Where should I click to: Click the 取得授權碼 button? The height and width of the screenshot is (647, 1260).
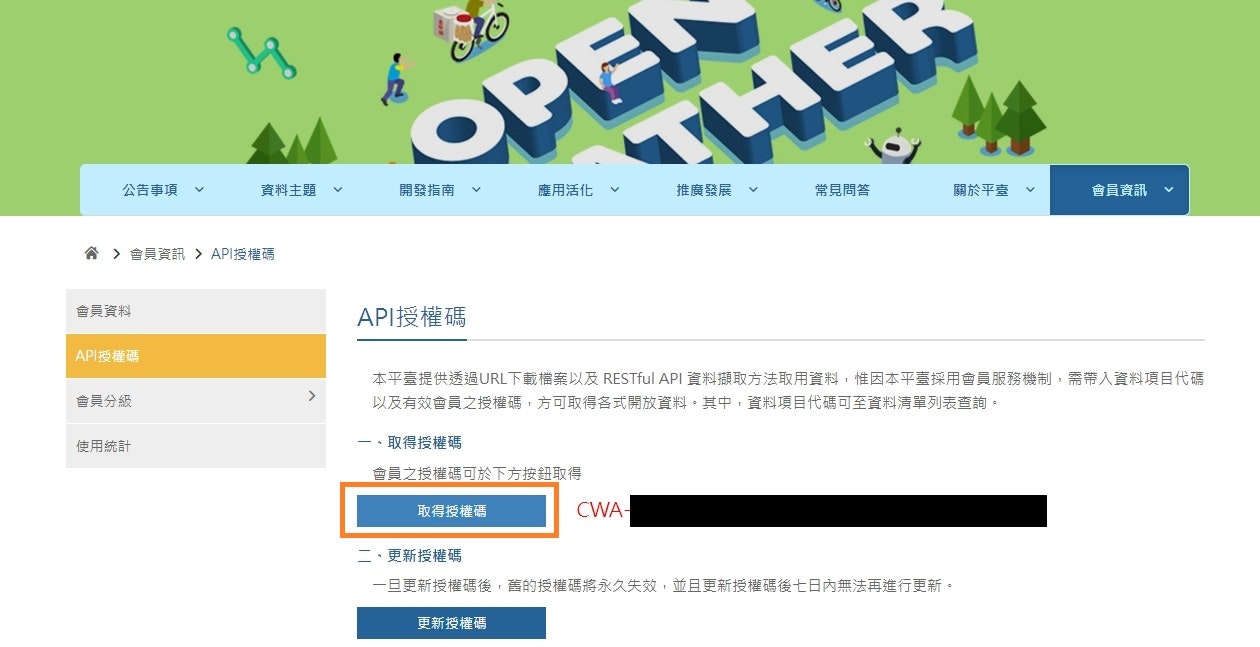point(451,511)
